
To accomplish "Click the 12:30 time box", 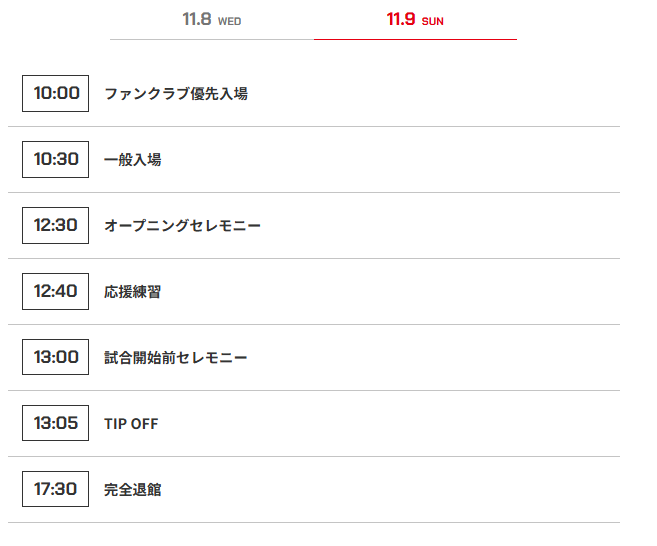I will click(x=55, y=225).
